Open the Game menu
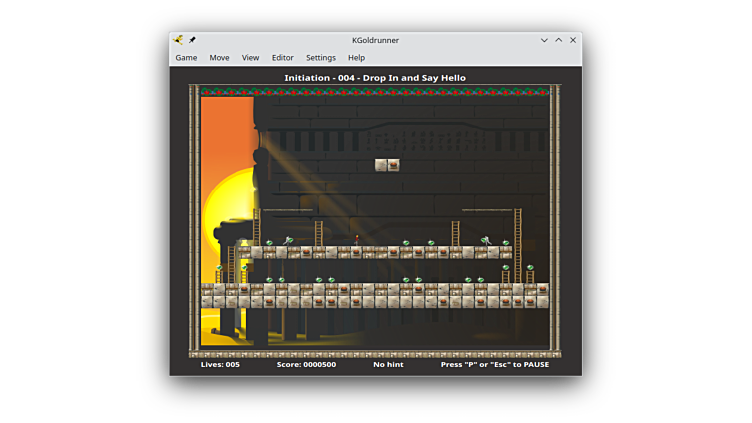 pyautogui.click(x=186, y=58)
